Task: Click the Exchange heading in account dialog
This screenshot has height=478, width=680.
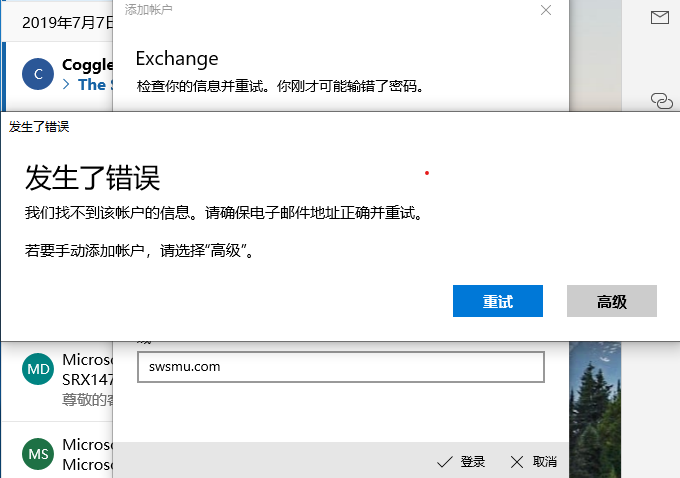Action: [177, 59]
